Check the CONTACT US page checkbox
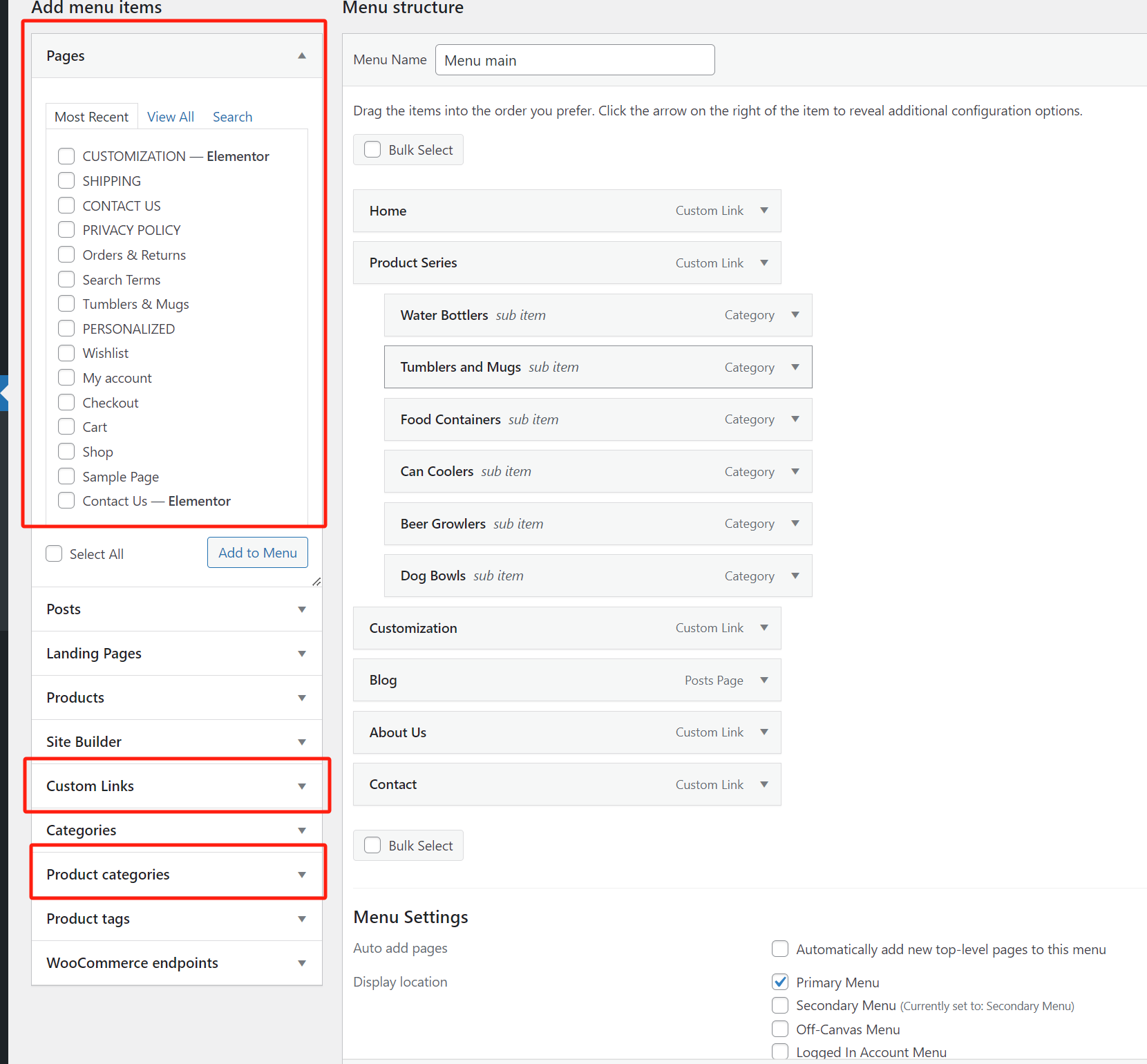 [x=66, y=205]
